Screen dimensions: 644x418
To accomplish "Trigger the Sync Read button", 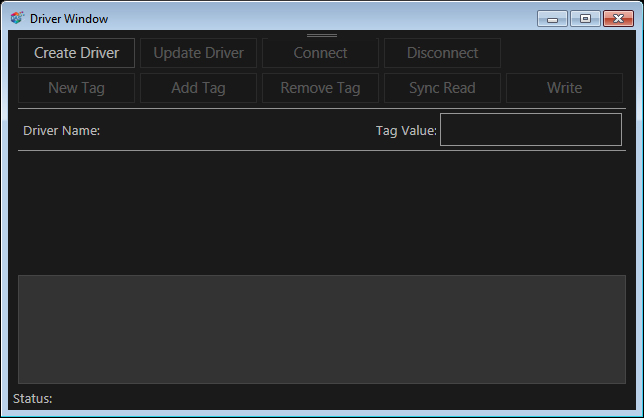I will (x=442, y=88).
